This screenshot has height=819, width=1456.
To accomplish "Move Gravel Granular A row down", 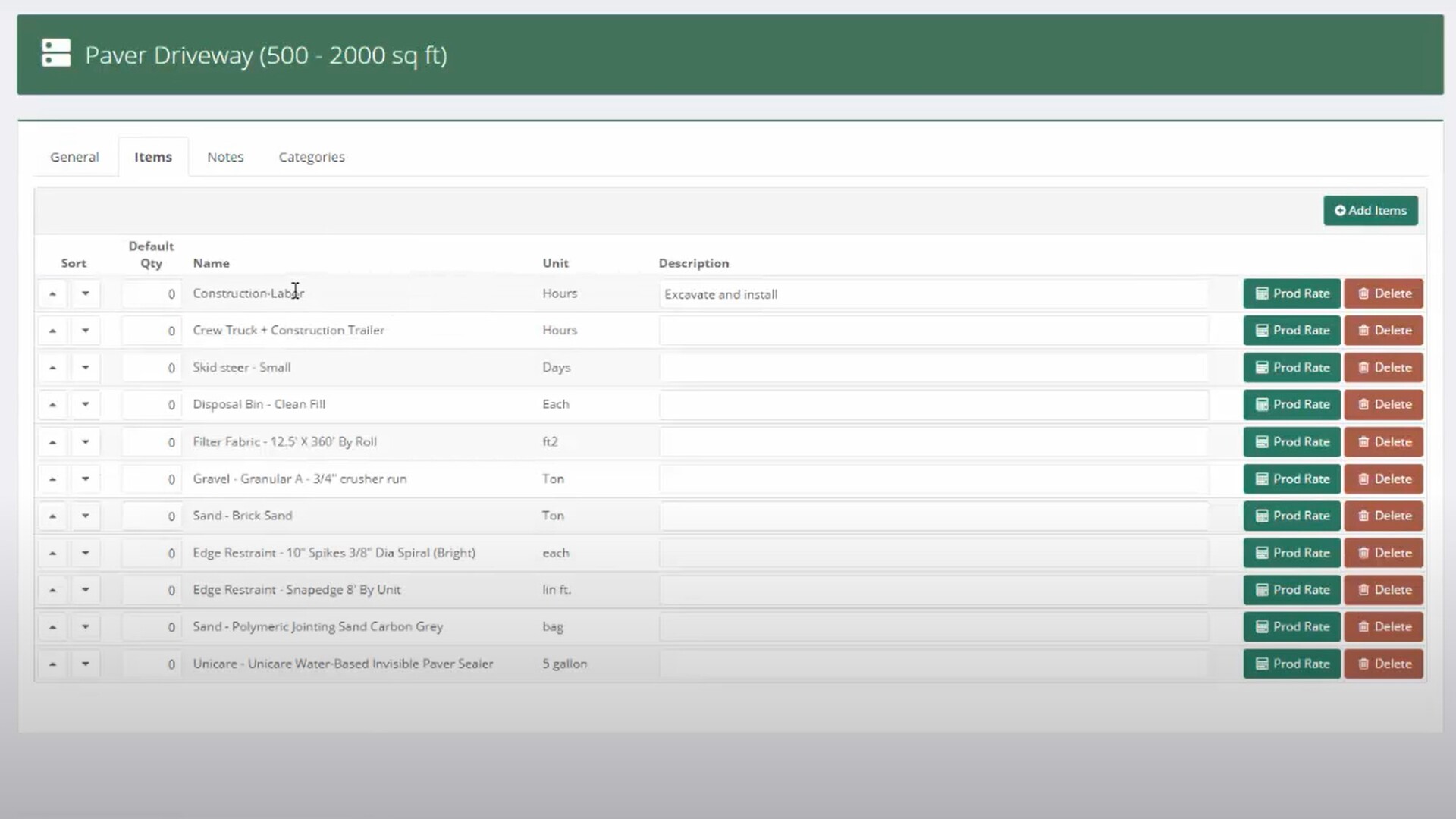I will coord(86,479).
